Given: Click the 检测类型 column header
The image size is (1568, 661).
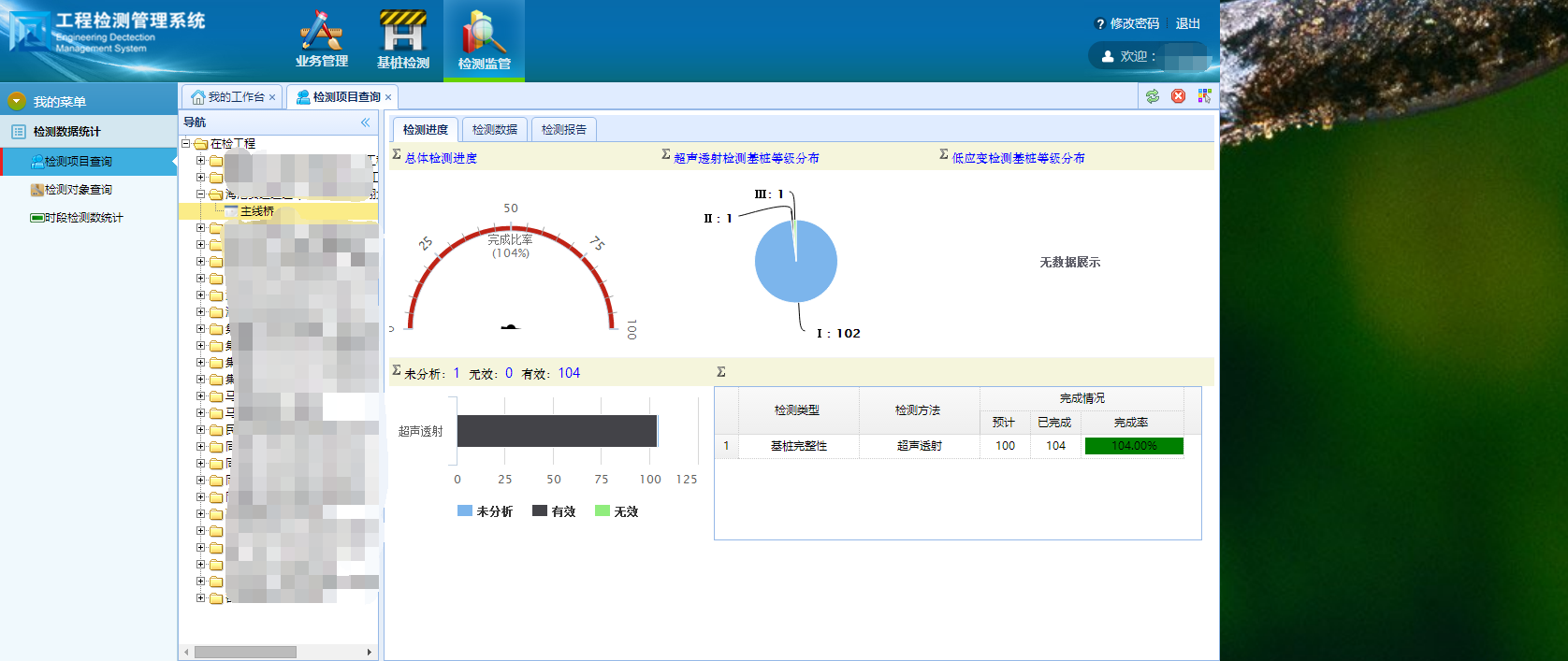Looking at the screenshot, I should [798, 410].
